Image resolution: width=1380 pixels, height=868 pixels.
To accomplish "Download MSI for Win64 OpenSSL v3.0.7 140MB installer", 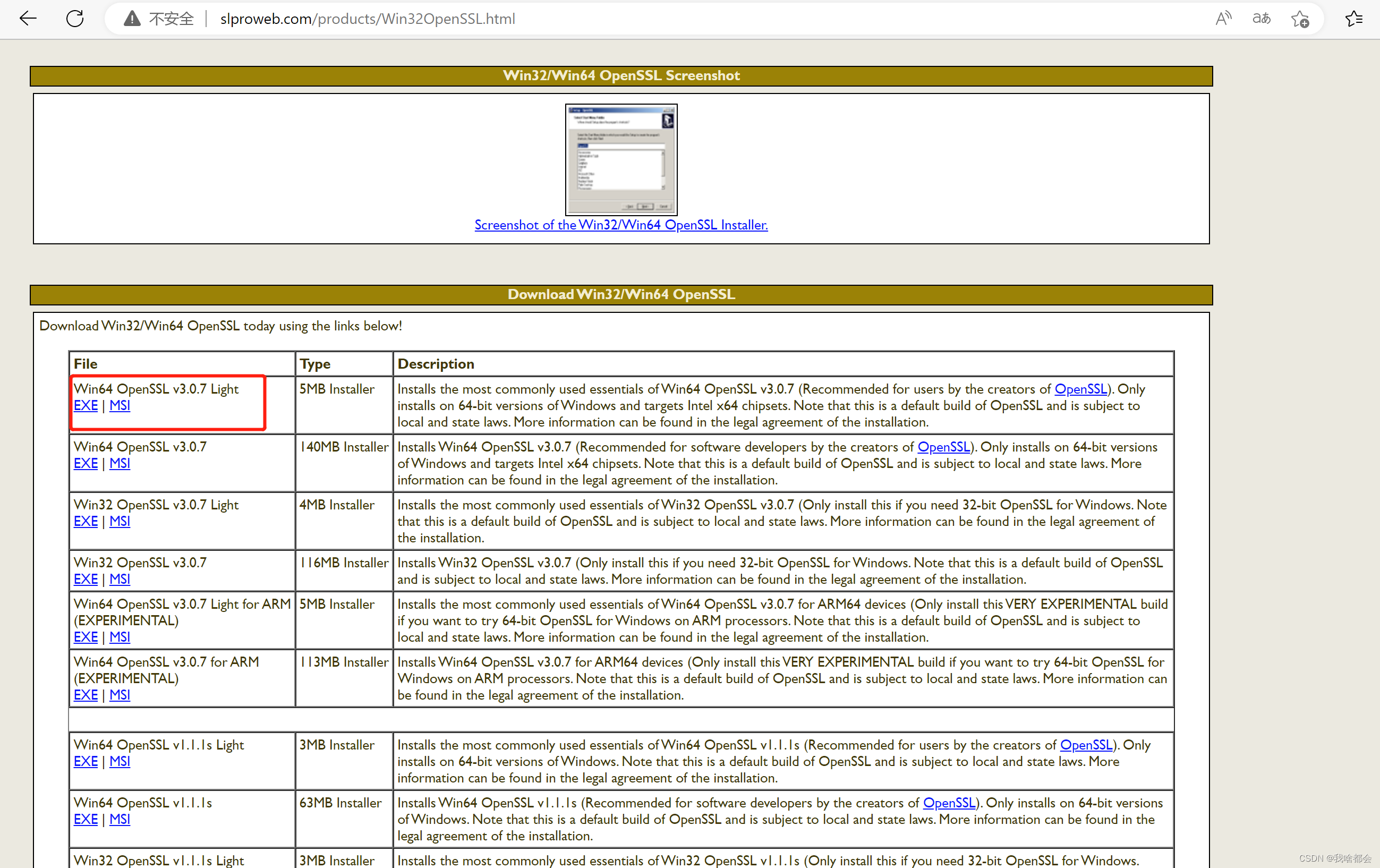I will 120,463.
